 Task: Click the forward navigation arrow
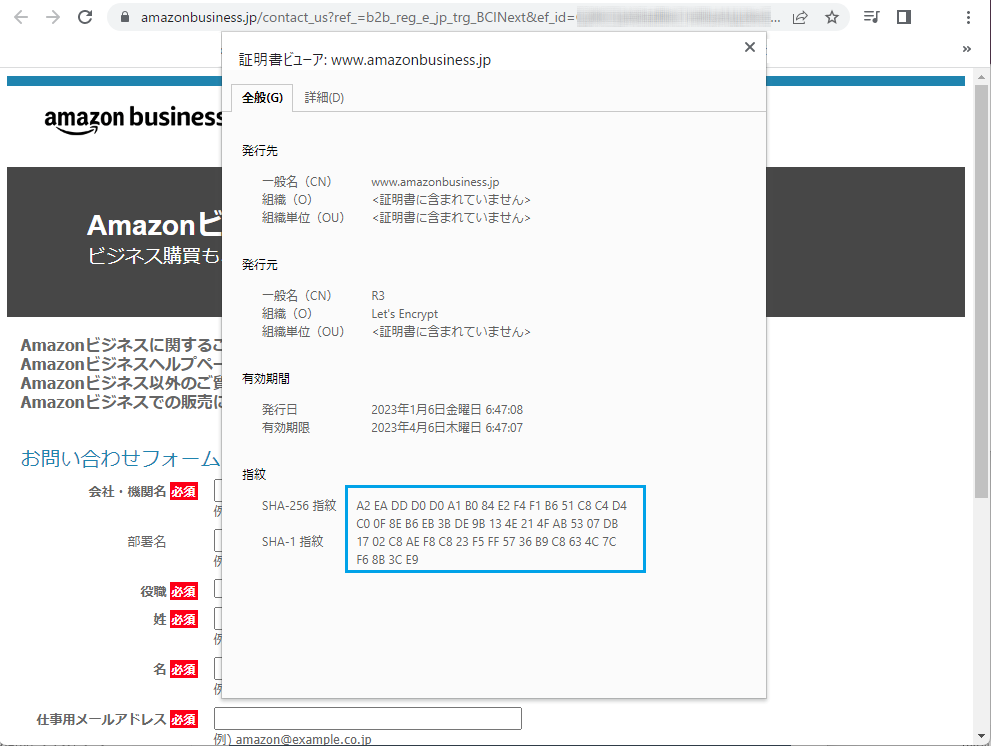[53, 17]
